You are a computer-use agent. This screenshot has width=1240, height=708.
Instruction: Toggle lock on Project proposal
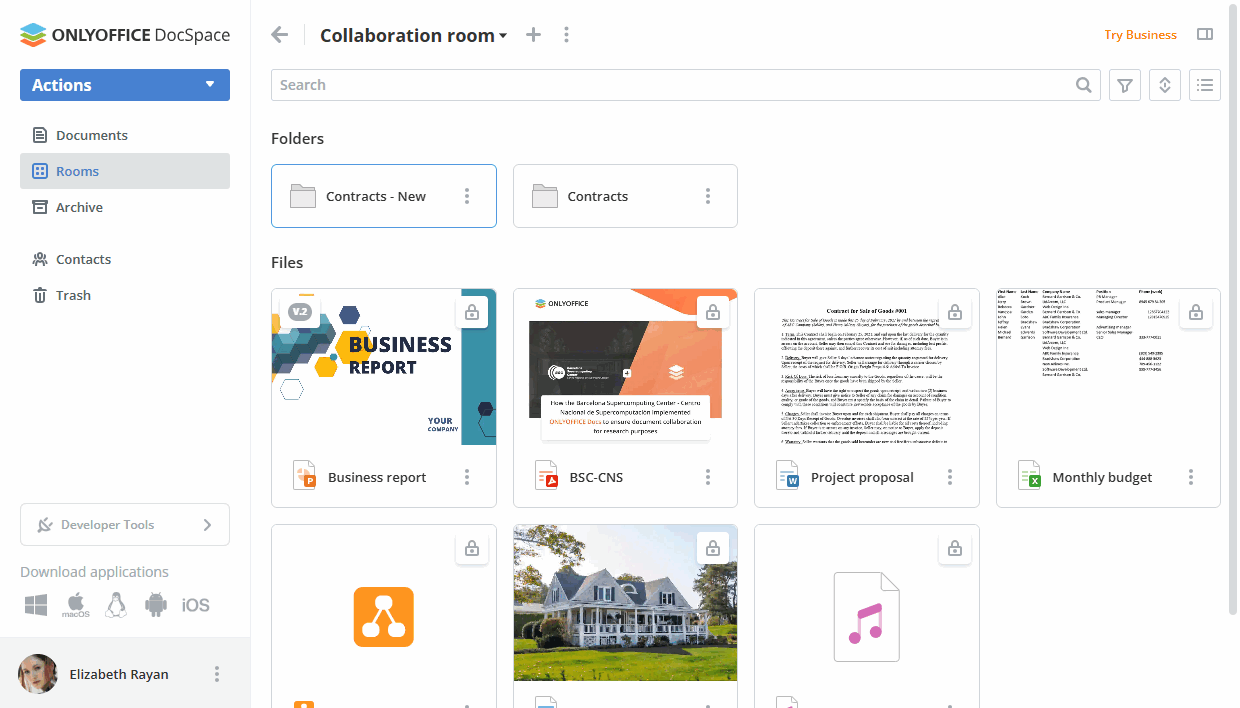tap(955, 312)
